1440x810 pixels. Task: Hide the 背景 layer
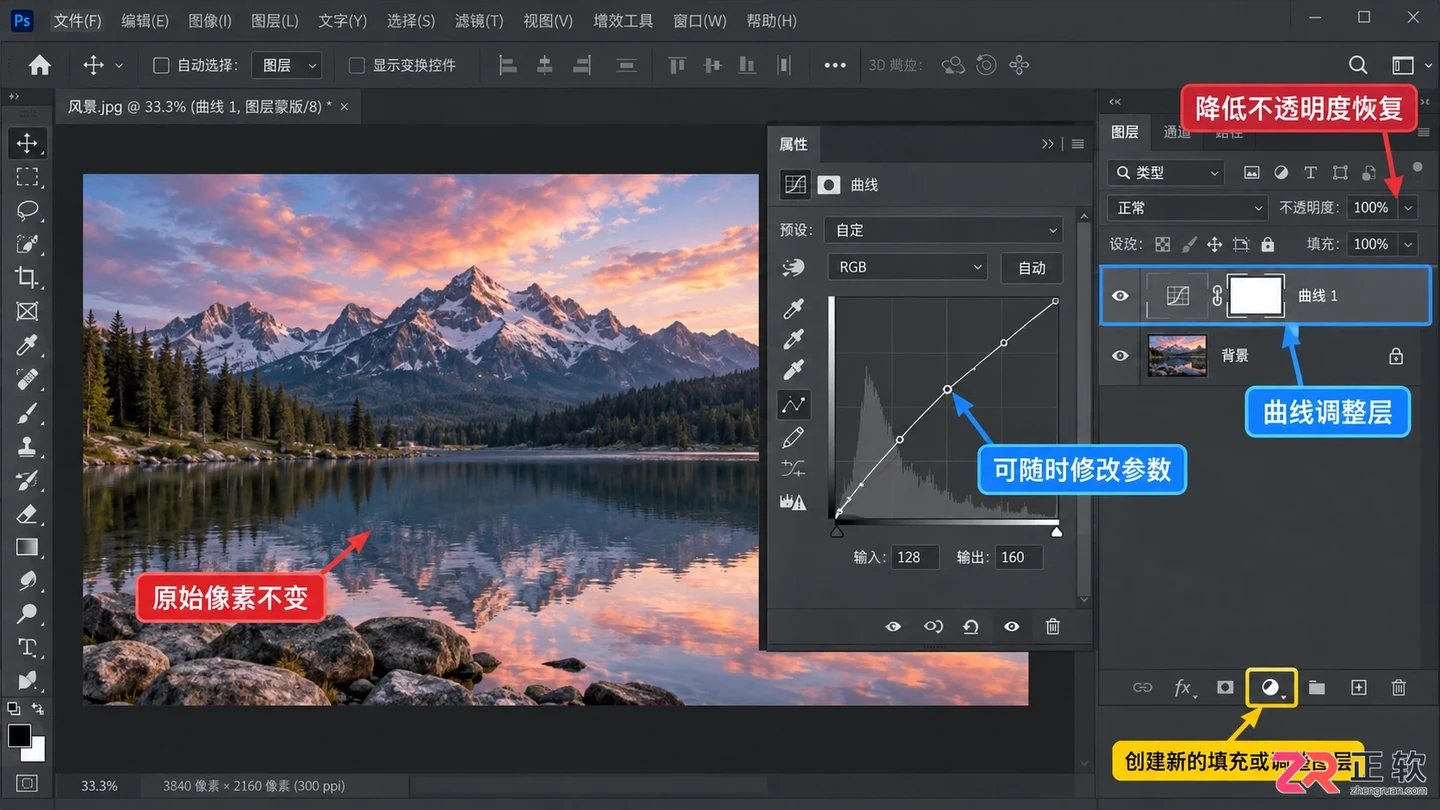[1120, 356]
